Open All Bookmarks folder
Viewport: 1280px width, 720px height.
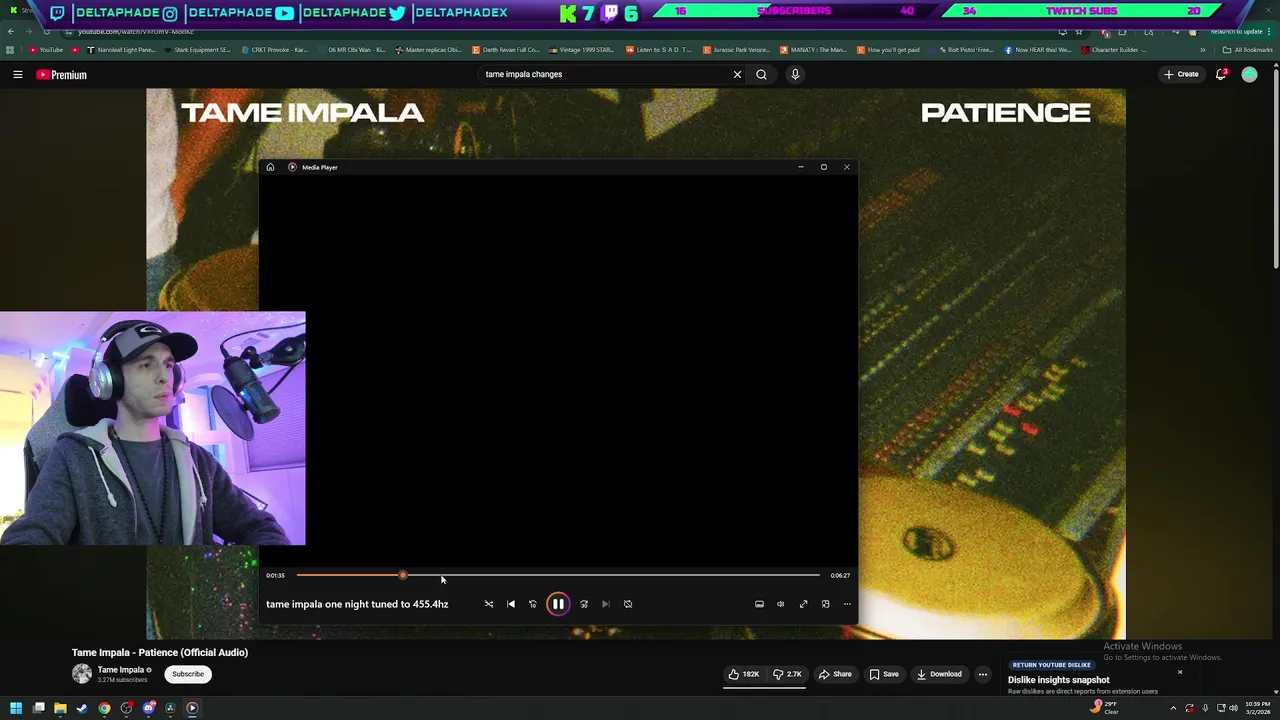[1248, 50]
